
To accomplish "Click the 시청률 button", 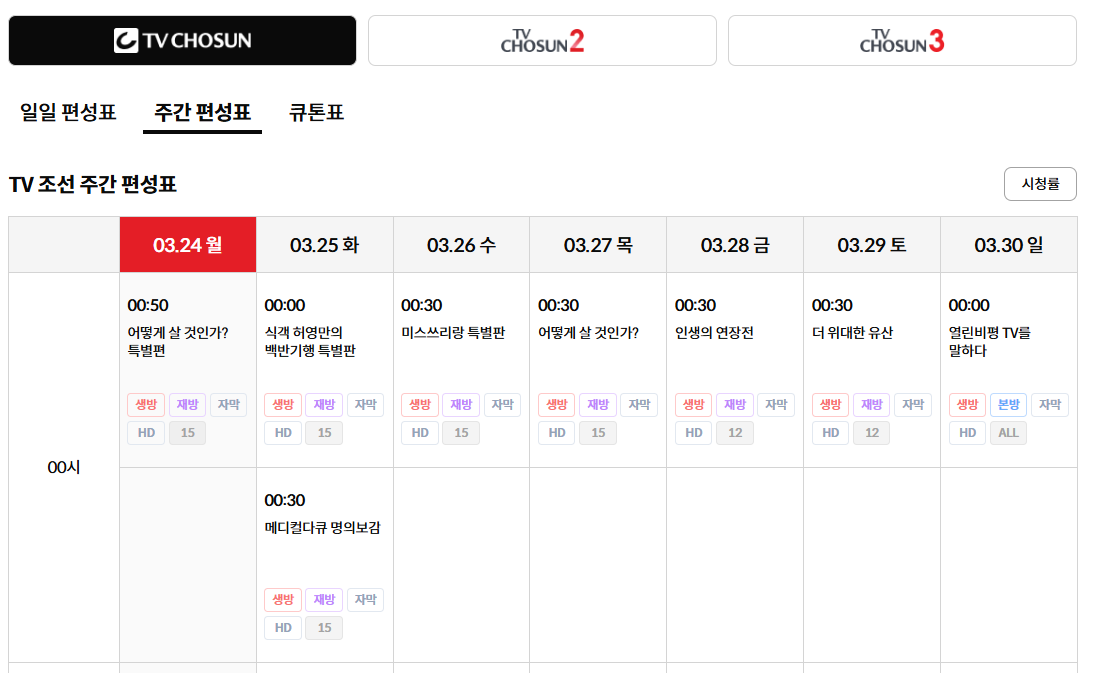I will click(x=1040, y=184).
